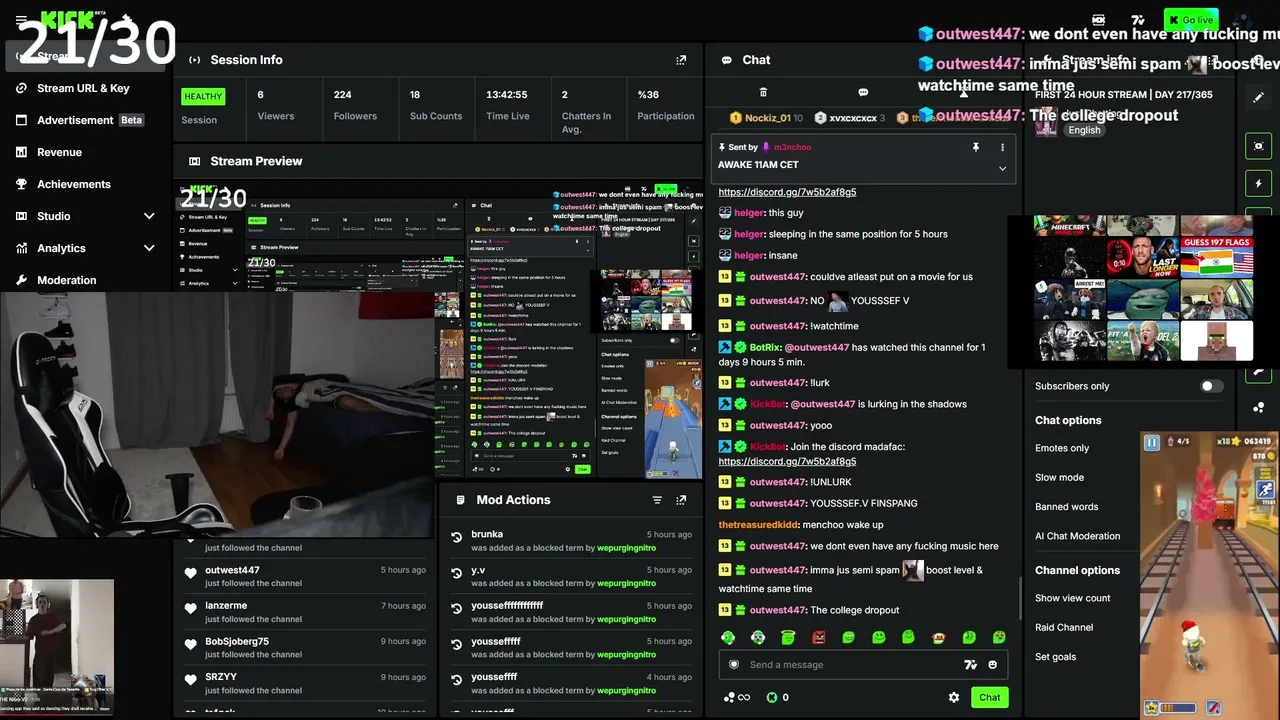
Task: Expand the Studio submenu chevron
Action: pyautogui.click(x=149, y=216)
